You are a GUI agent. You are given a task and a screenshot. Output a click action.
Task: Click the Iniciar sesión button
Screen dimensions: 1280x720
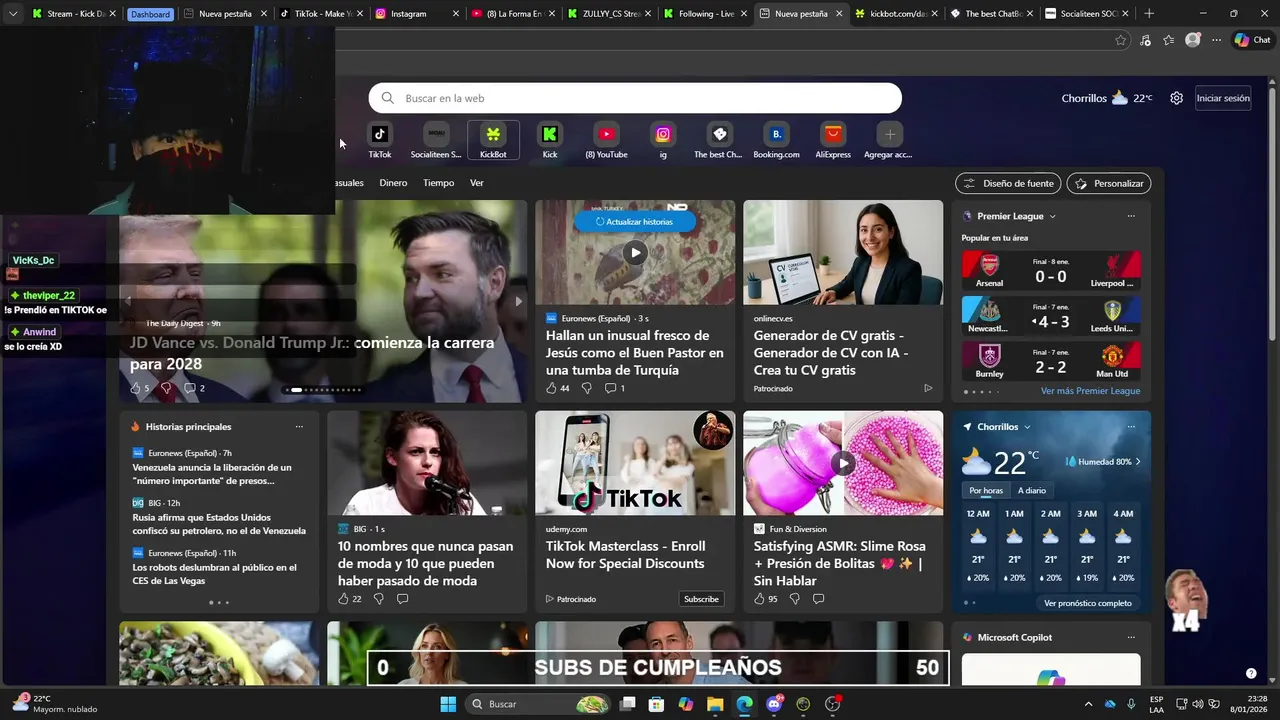click(x=1223, y=98)
